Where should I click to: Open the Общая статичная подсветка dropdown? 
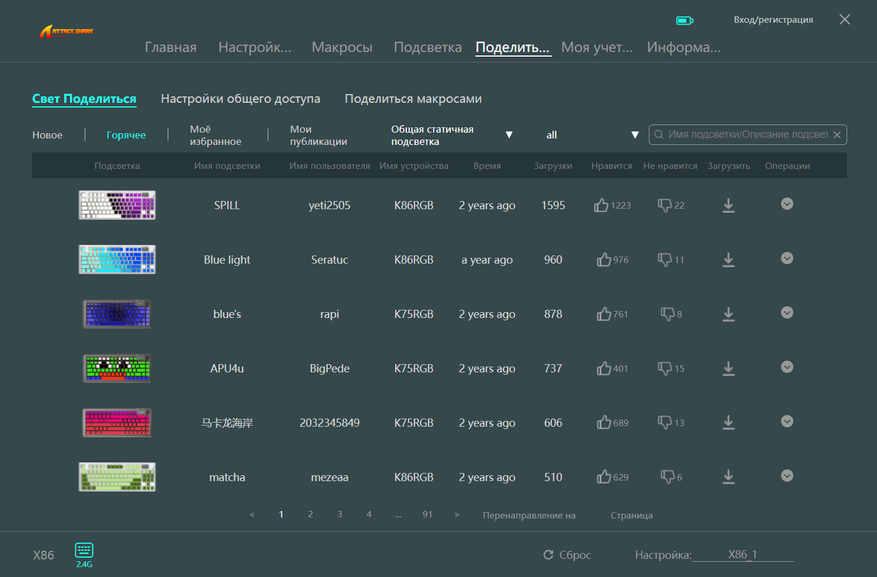tap(452, 135)
